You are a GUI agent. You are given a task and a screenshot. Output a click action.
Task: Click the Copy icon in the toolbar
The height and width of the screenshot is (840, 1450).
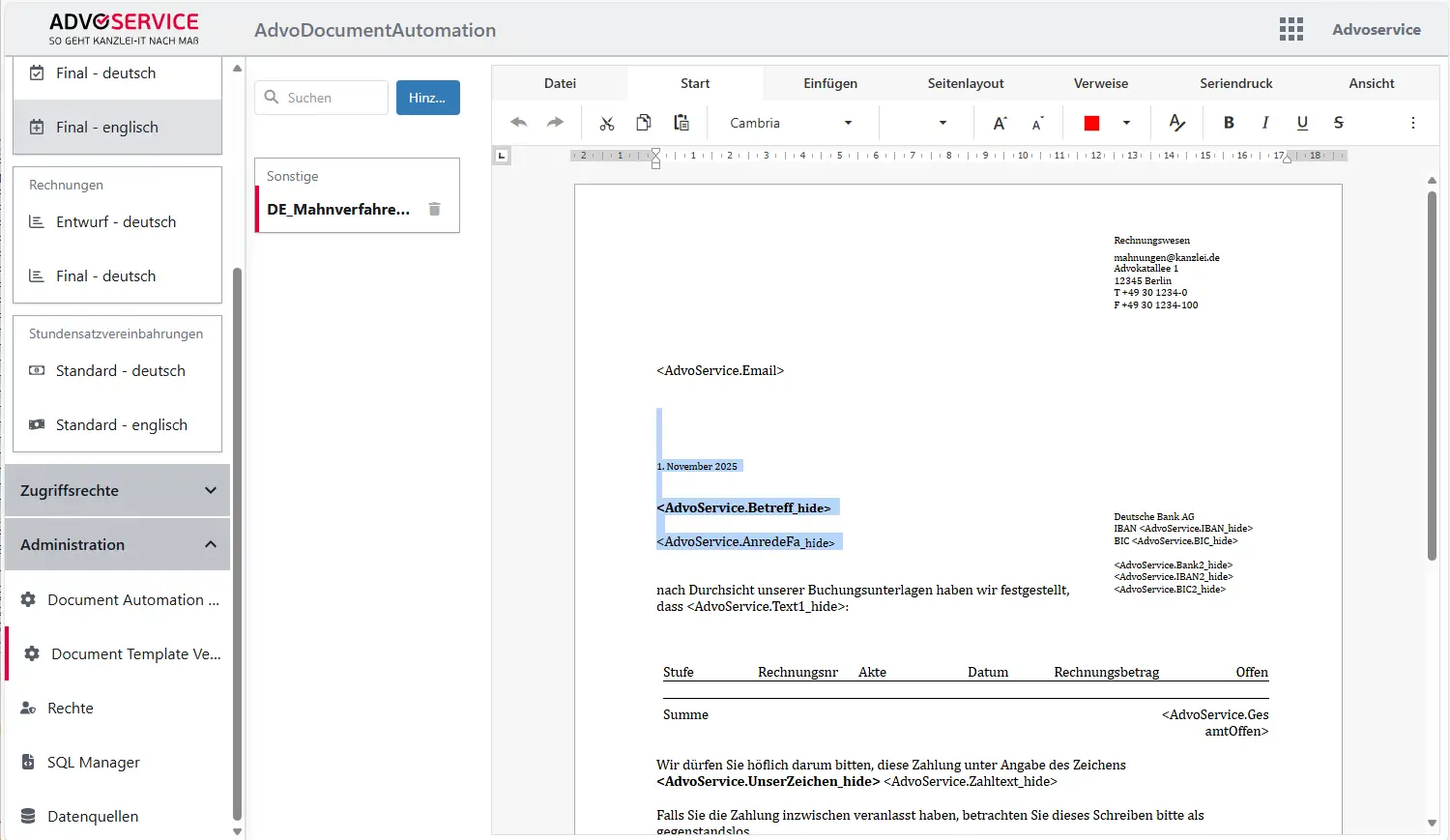pos(643,123)
